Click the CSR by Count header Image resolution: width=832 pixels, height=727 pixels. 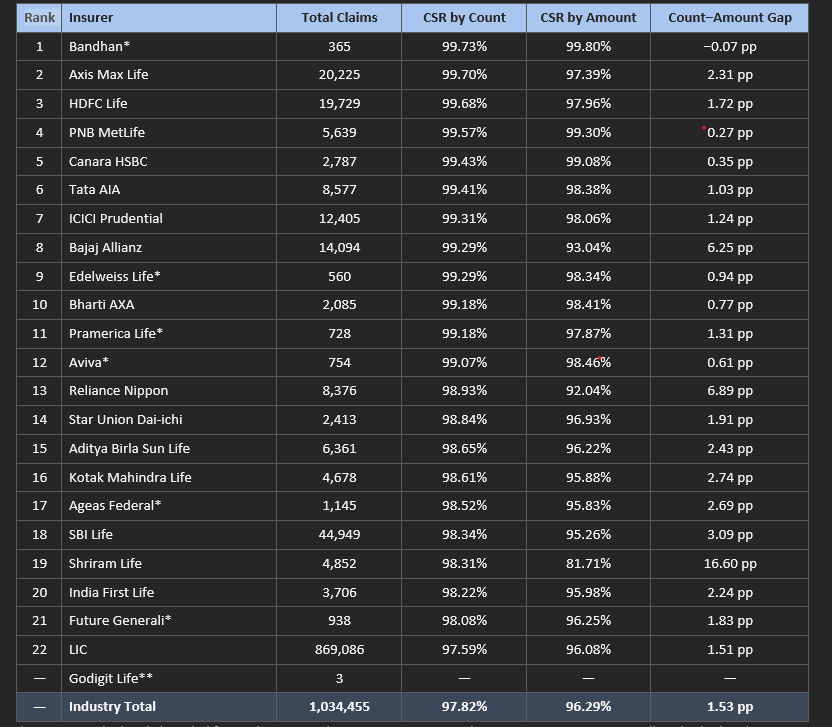click(x=464, y=18)
